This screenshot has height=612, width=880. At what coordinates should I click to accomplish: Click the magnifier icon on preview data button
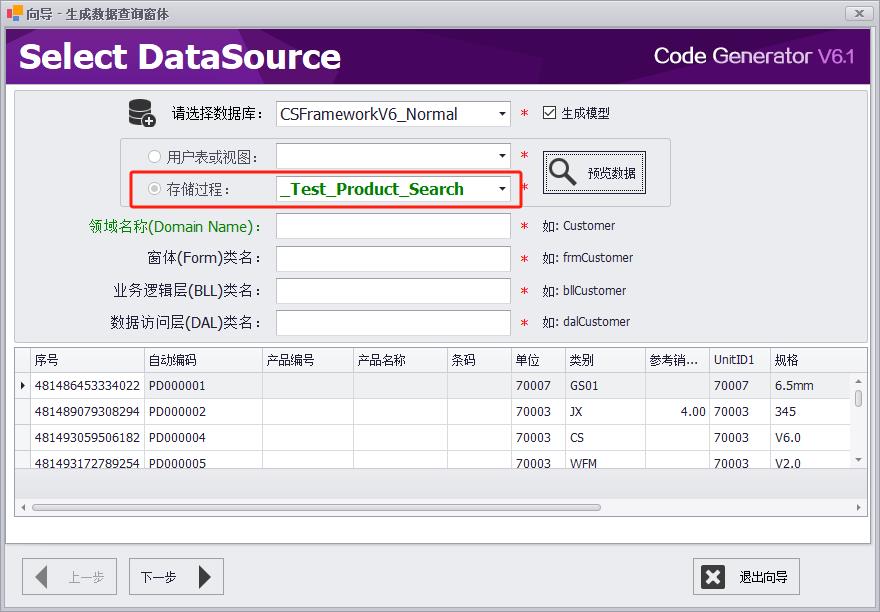coord(563,172)
